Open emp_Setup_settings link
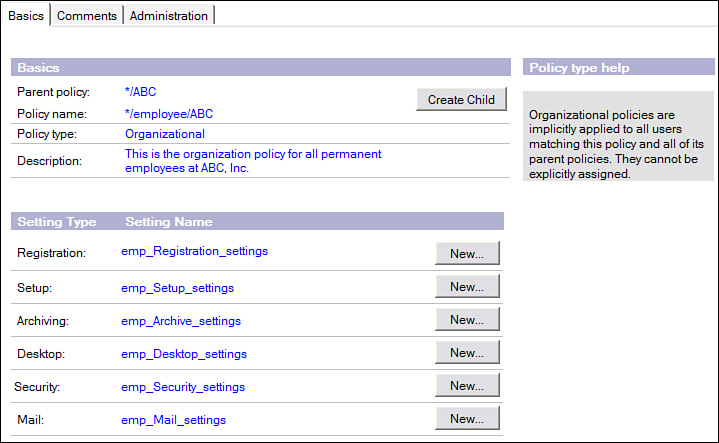Image resolution: width=719 pixels, height=443 pixels. coord(177,288)
